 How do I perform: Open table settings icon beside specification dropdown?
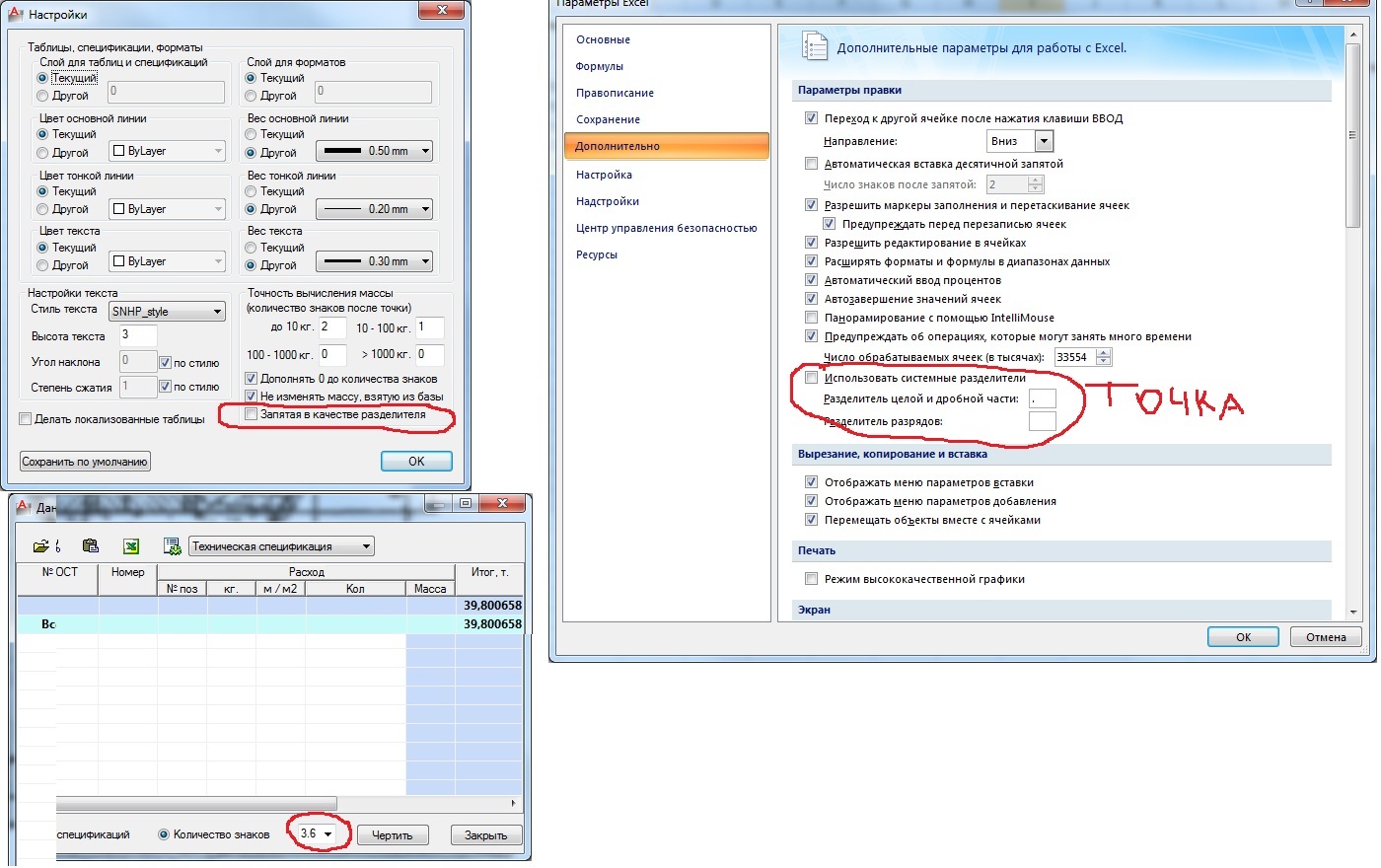pyautogui.click(x=172, y=546)
